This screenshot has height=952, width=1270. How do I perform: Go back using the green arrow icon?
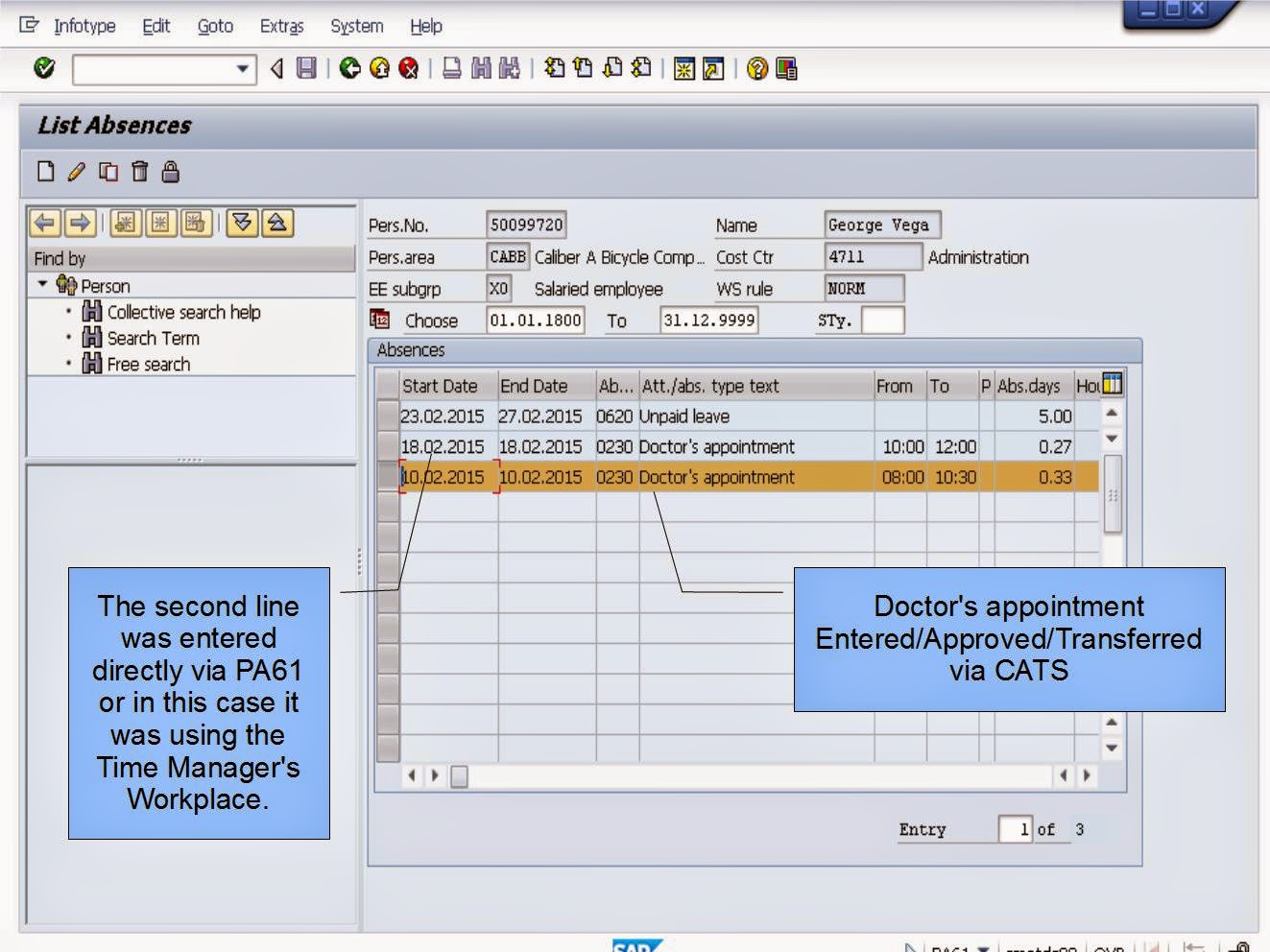pyautogui.click(x=348, y=67)
